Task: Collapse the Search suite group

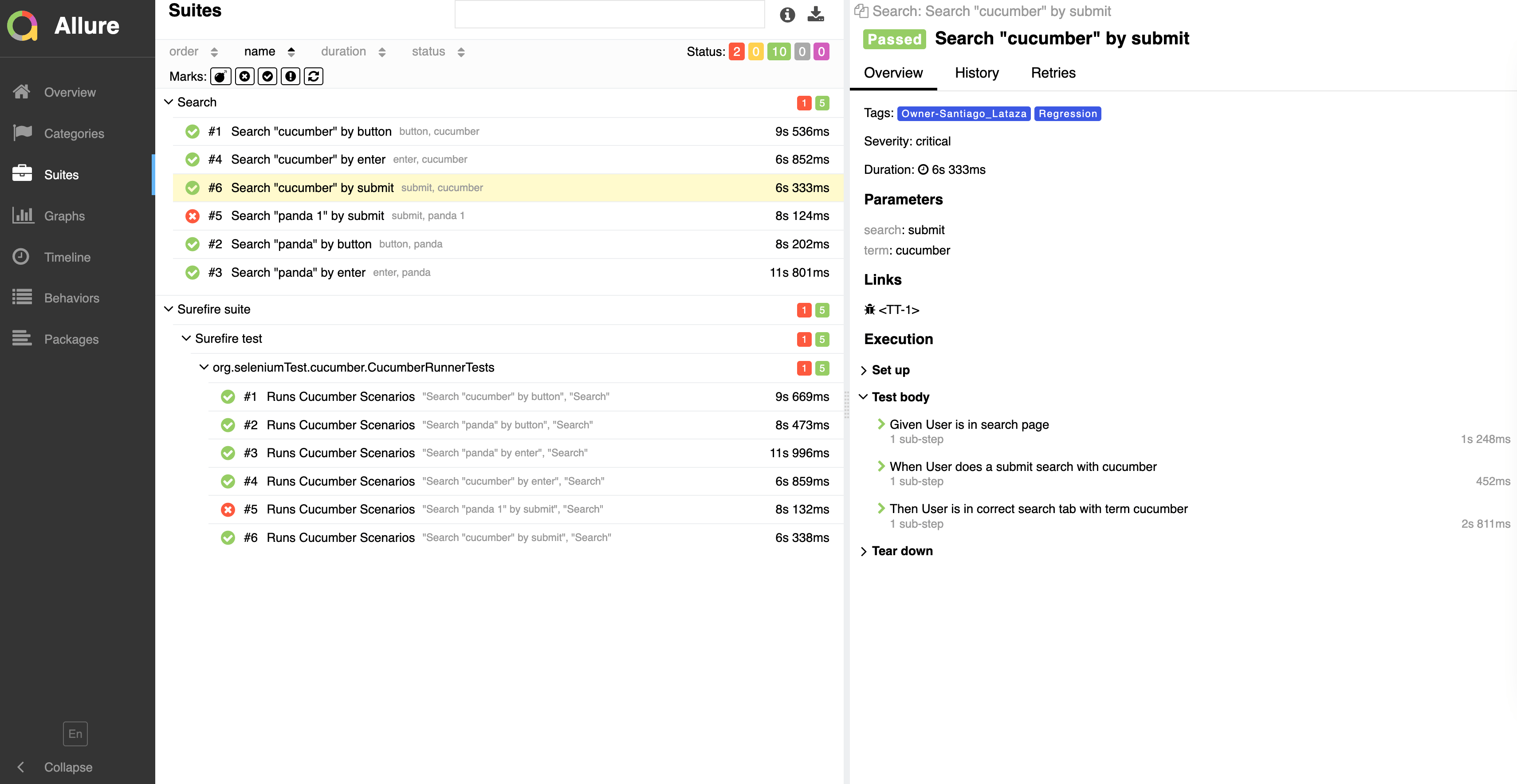Action: click(x=169, y=102)
